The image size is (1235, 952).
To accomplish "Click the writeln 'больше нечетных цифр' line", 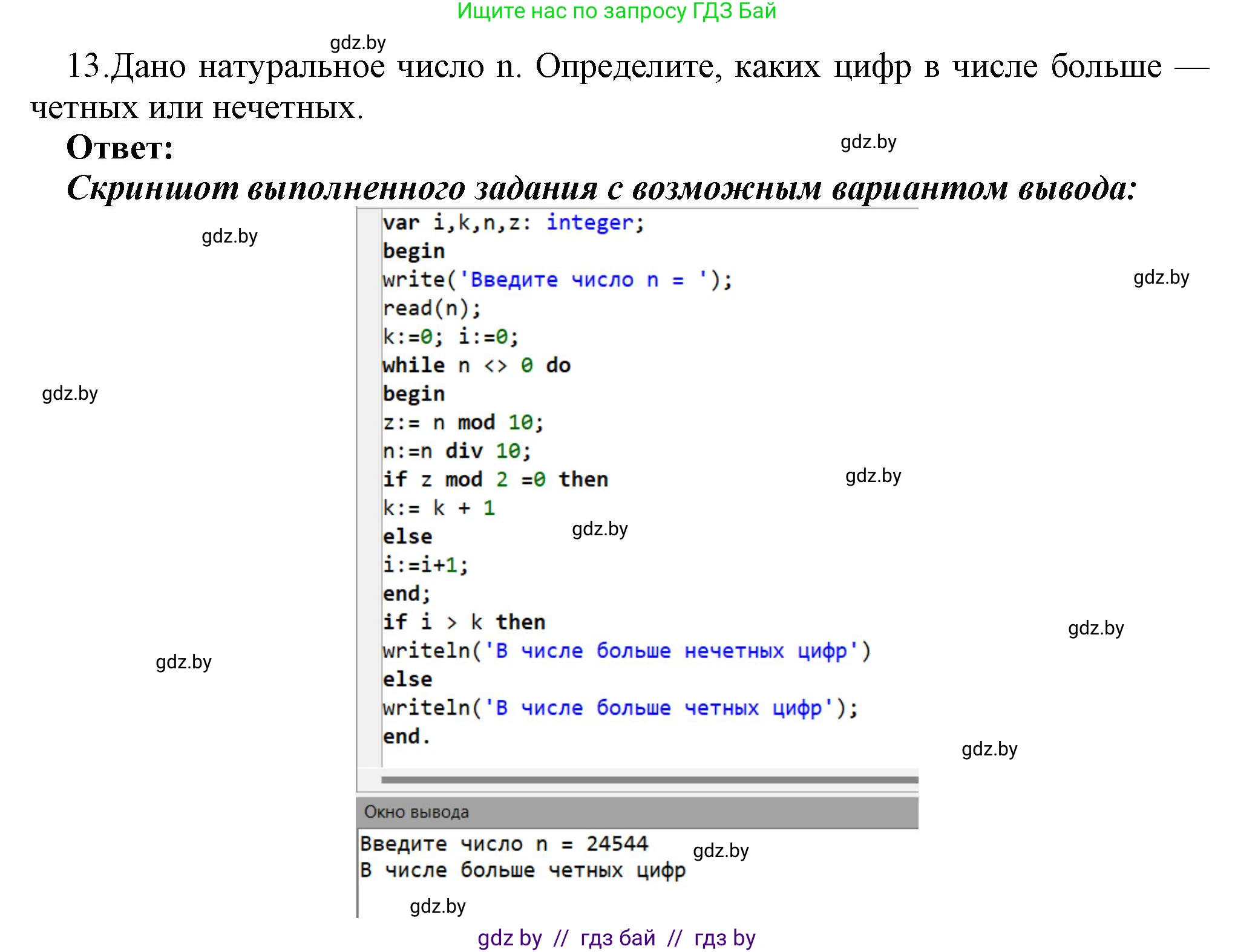I will pos(626,651).
